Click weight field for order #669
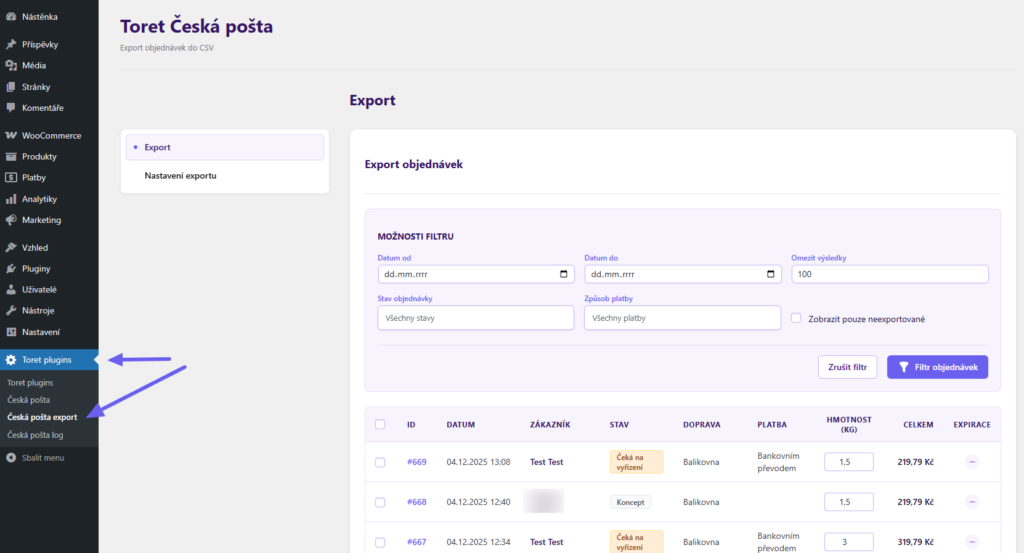The width and height of the screenshot is (1024, 553). coord(849,462)
